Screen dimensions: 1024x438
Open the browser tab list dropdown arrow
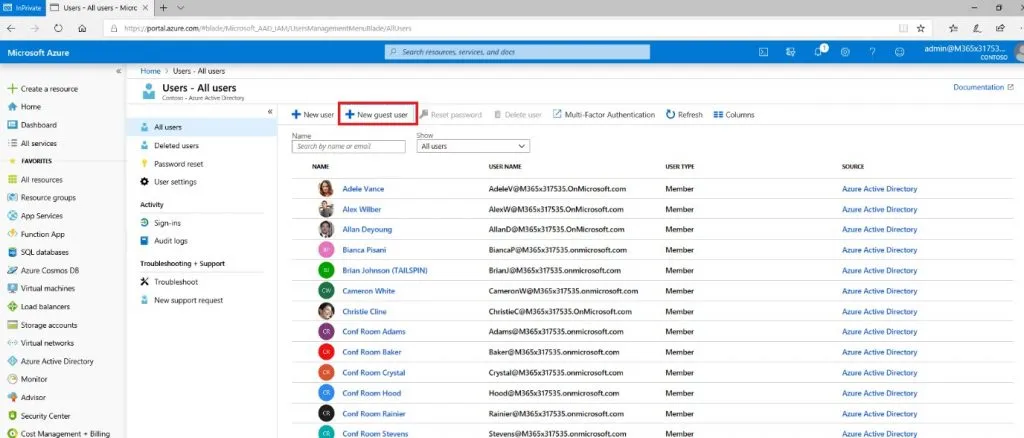tap(181, 8)
